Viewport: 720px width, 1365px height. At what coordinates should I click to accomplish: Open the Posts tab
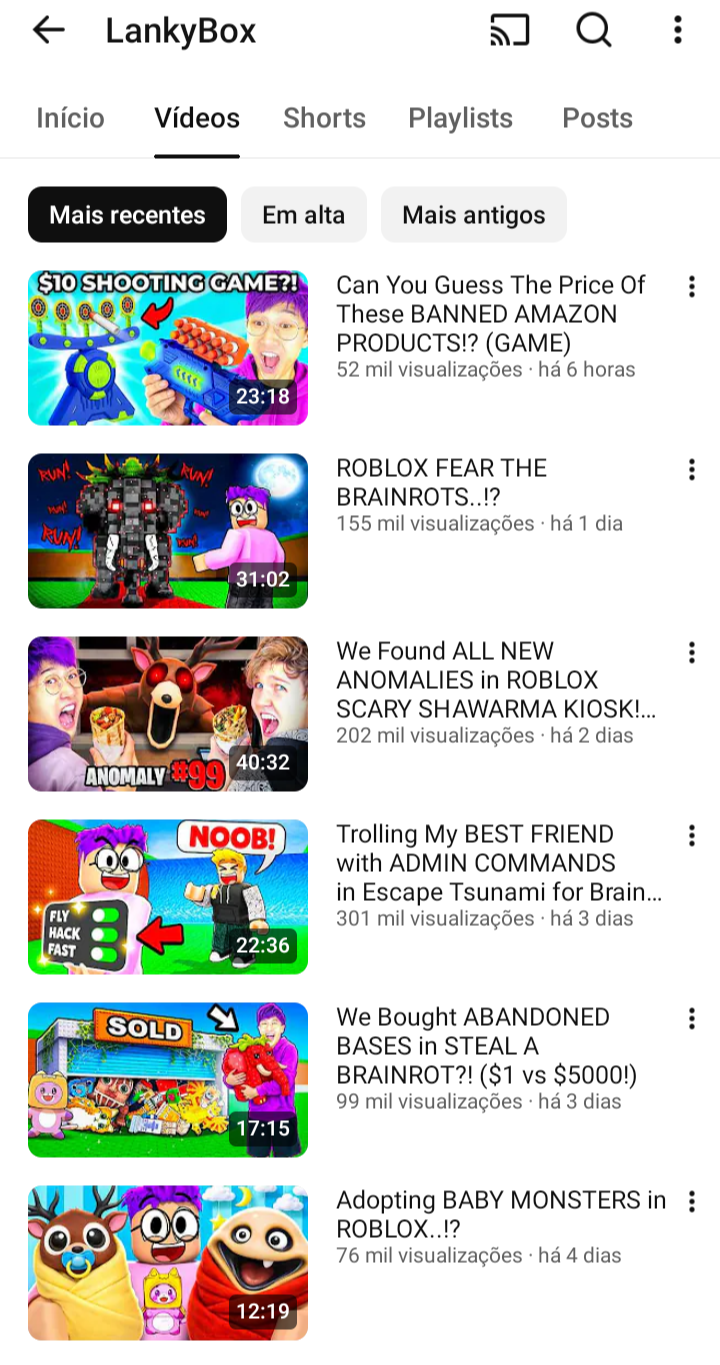597,118
